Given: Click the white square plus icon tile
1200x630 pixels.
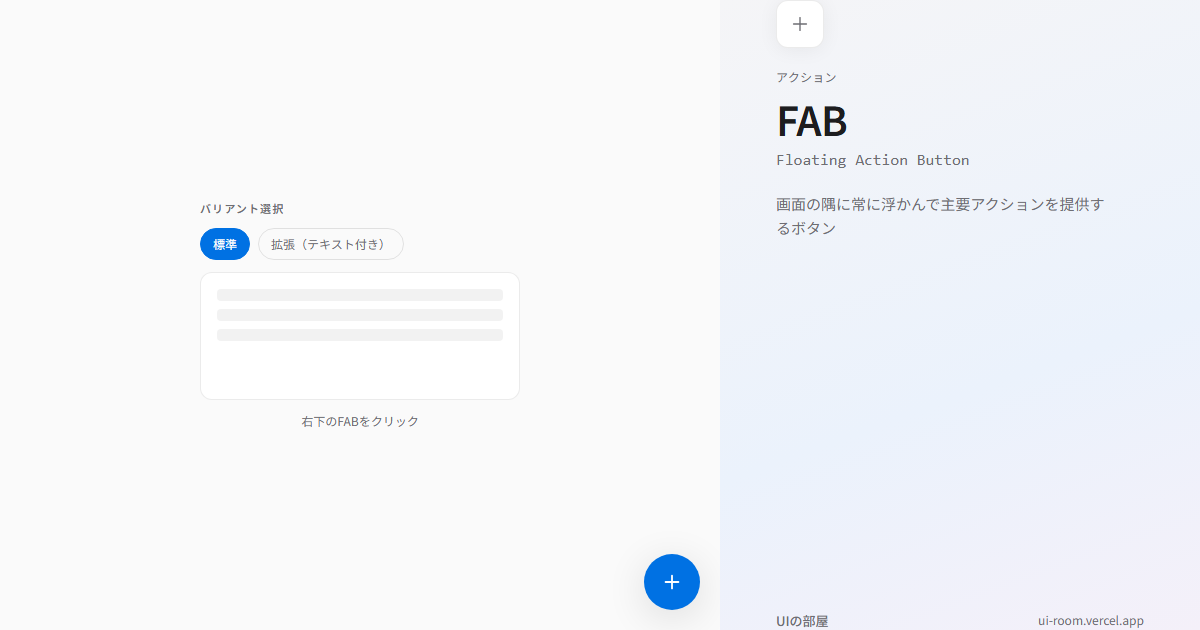Looking at the screenshot, I should click(x=800, y=24).
